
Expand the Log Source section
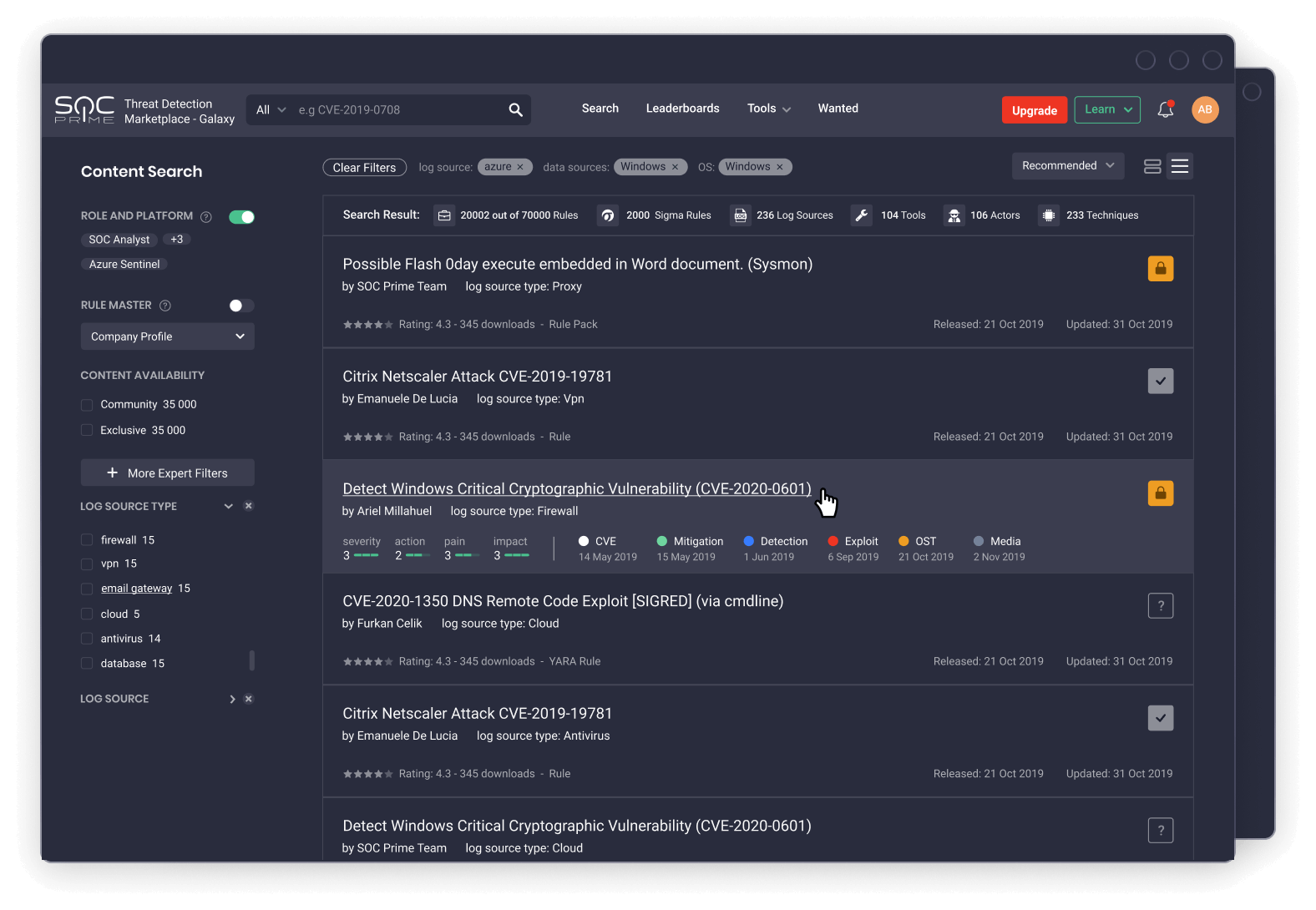coord(232,700)
